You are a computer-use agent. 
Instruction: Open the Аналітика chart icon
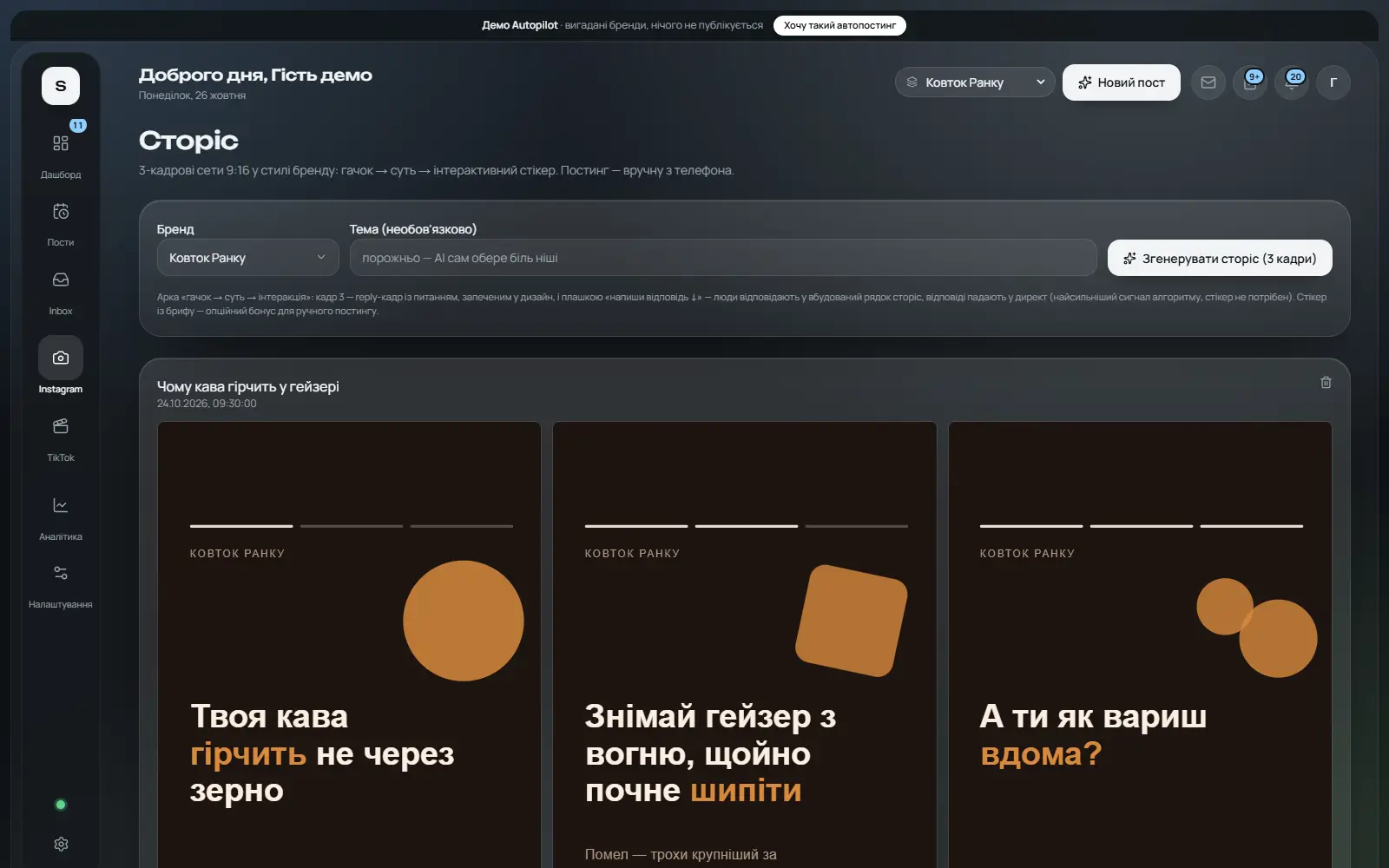(61, 505)
